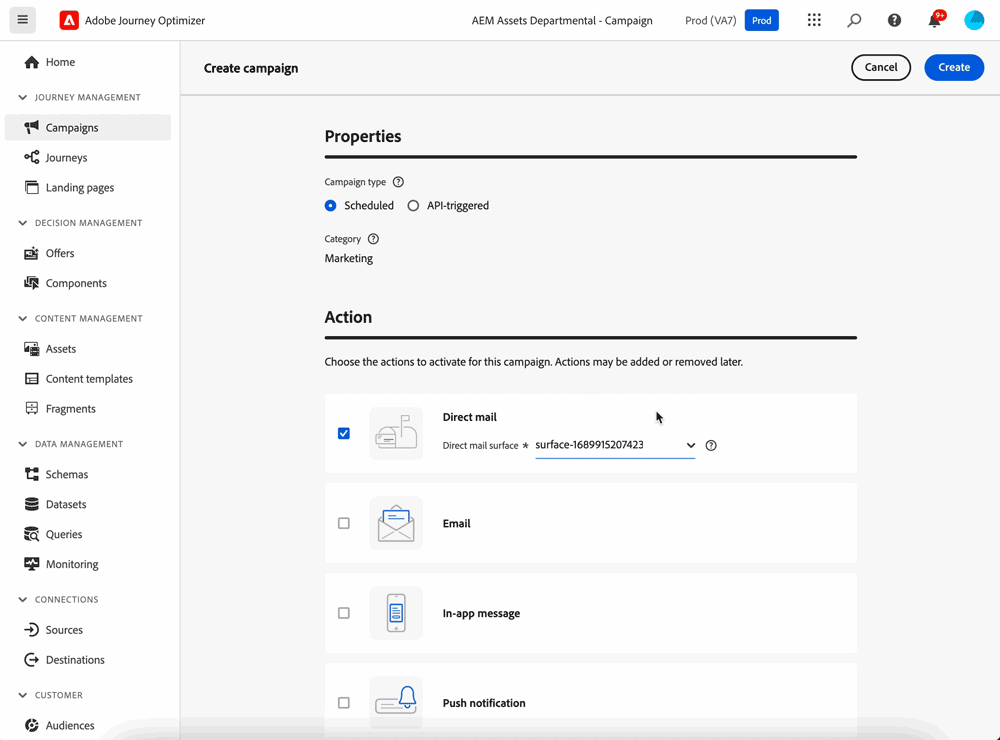Check the In-app message checkbox
This screenshot has width=1000, height=740.
pos(344,613)
